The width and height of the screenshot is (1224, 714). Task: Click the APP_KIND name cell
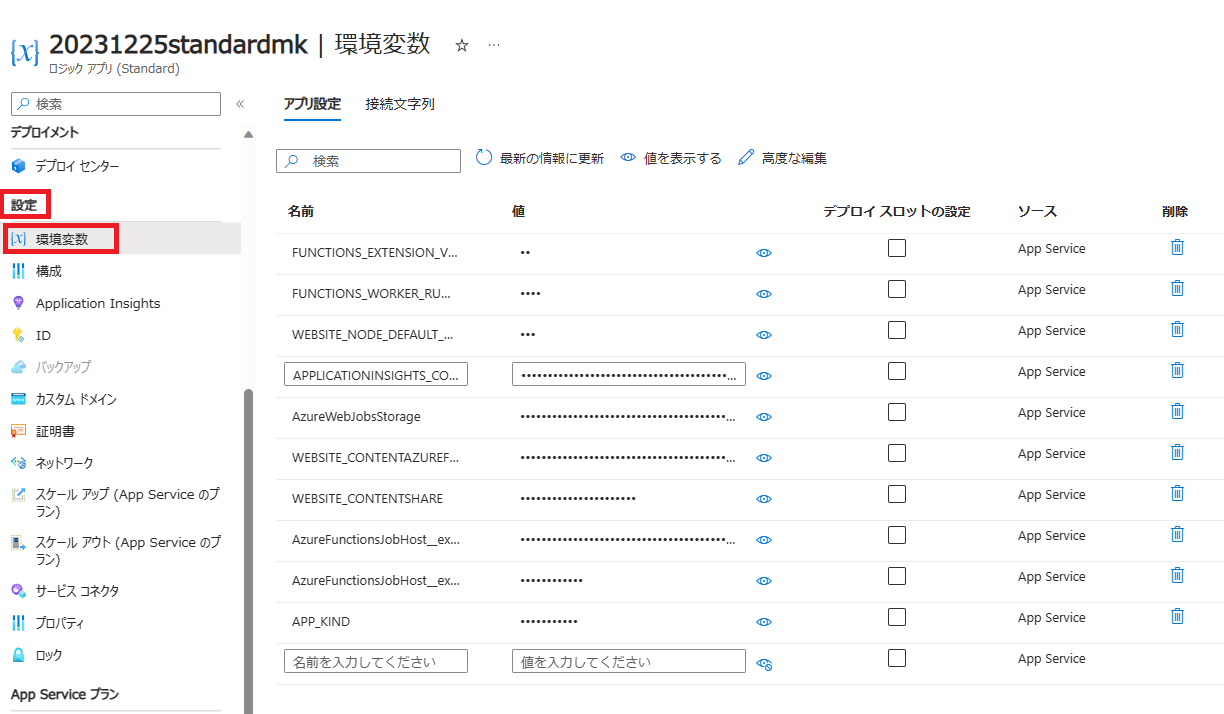point(321,622)
